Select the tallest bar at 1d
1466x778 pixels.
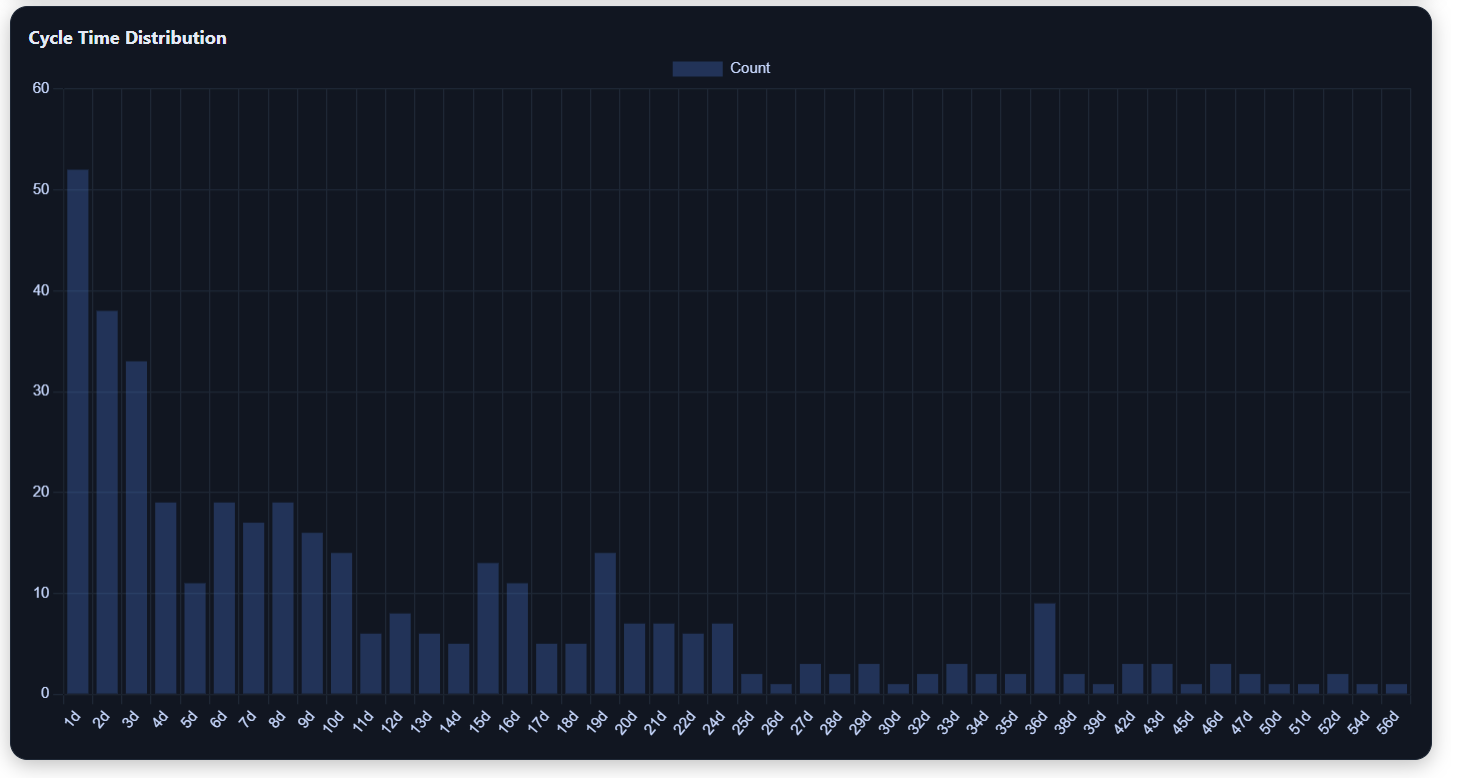point(76,430)
